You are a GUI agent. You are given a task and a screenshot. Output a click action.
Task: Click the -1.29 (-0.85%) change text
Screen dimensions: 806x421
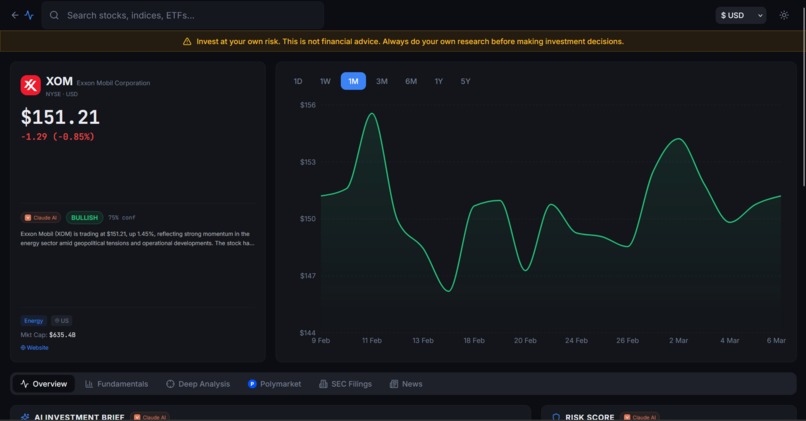point(58,137)
